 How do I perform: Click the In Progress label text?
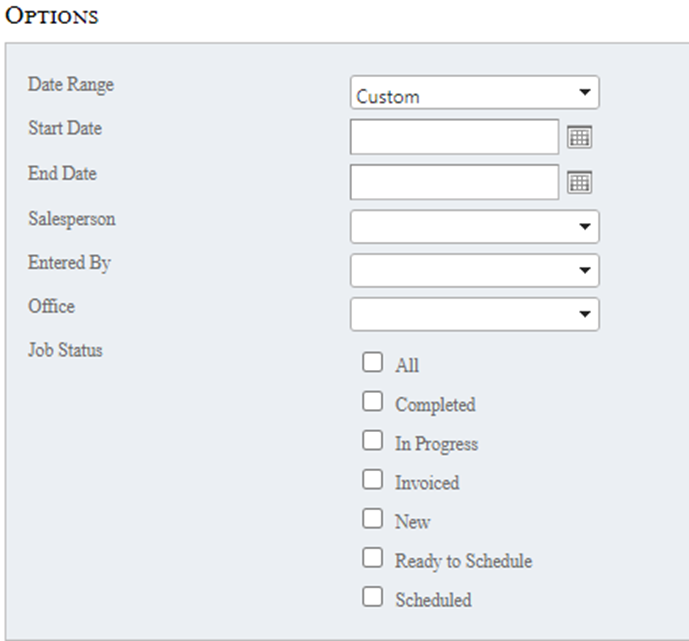pos(436,444)
